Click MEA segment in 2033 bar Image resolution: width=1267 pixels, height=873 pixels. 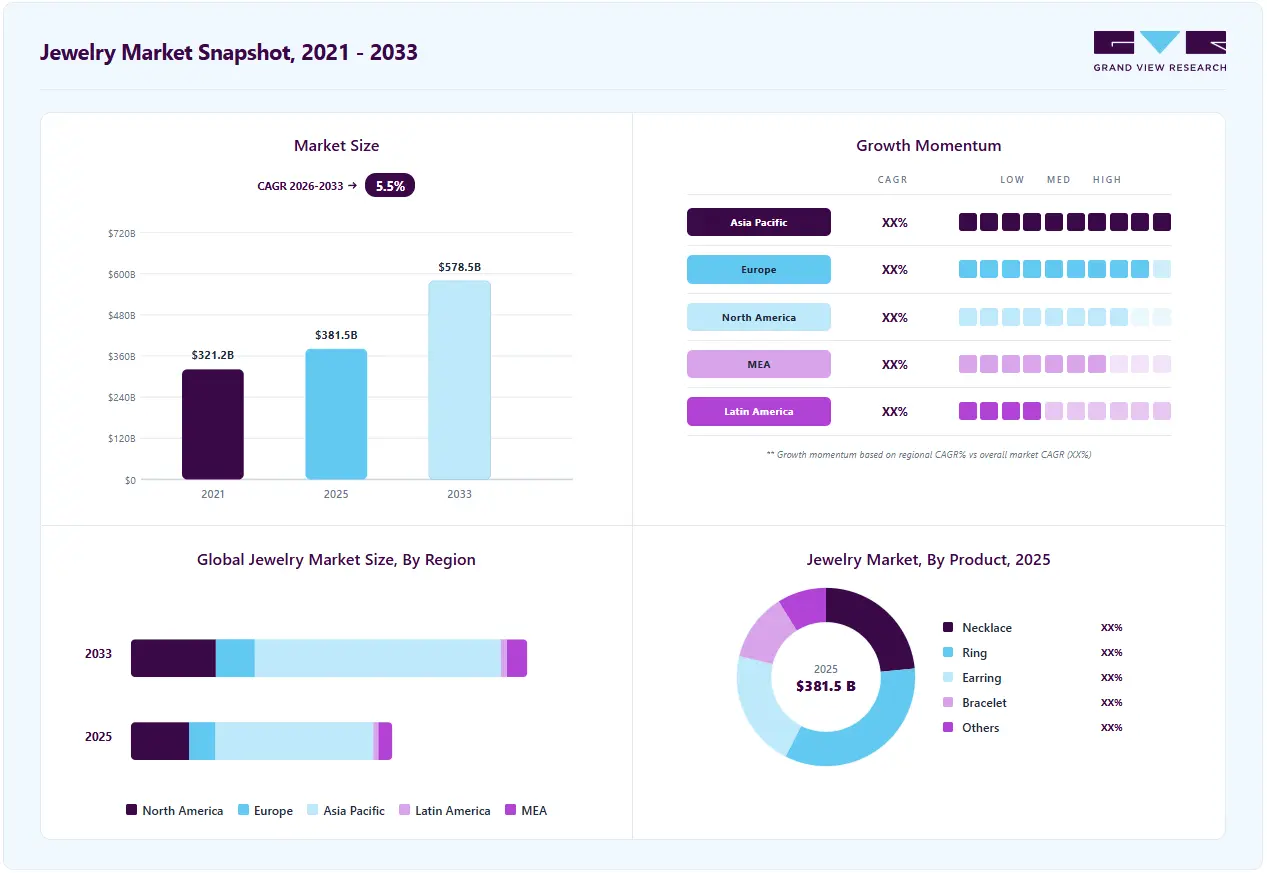[517, 658]
